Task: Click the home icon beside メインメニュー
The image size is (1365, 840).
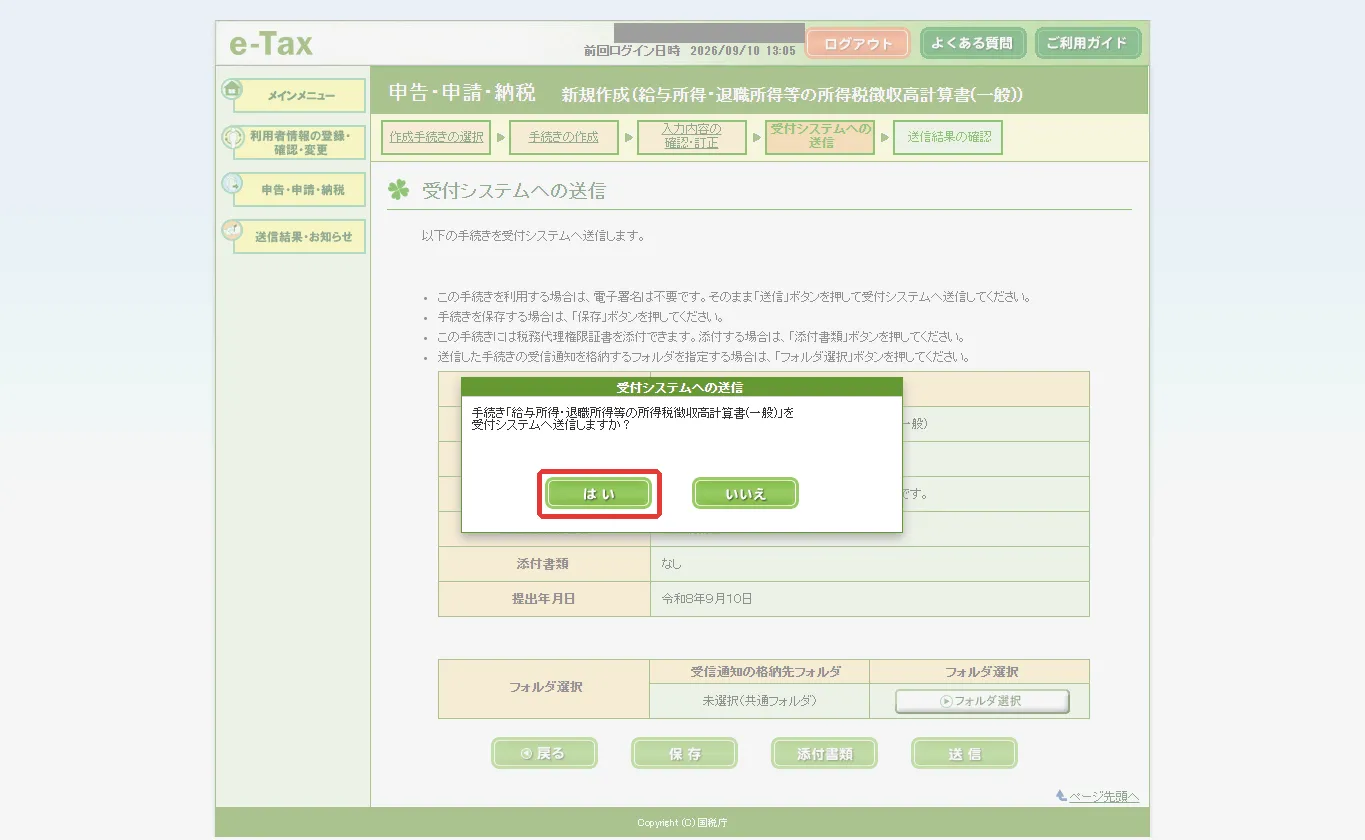Action: 232,89
